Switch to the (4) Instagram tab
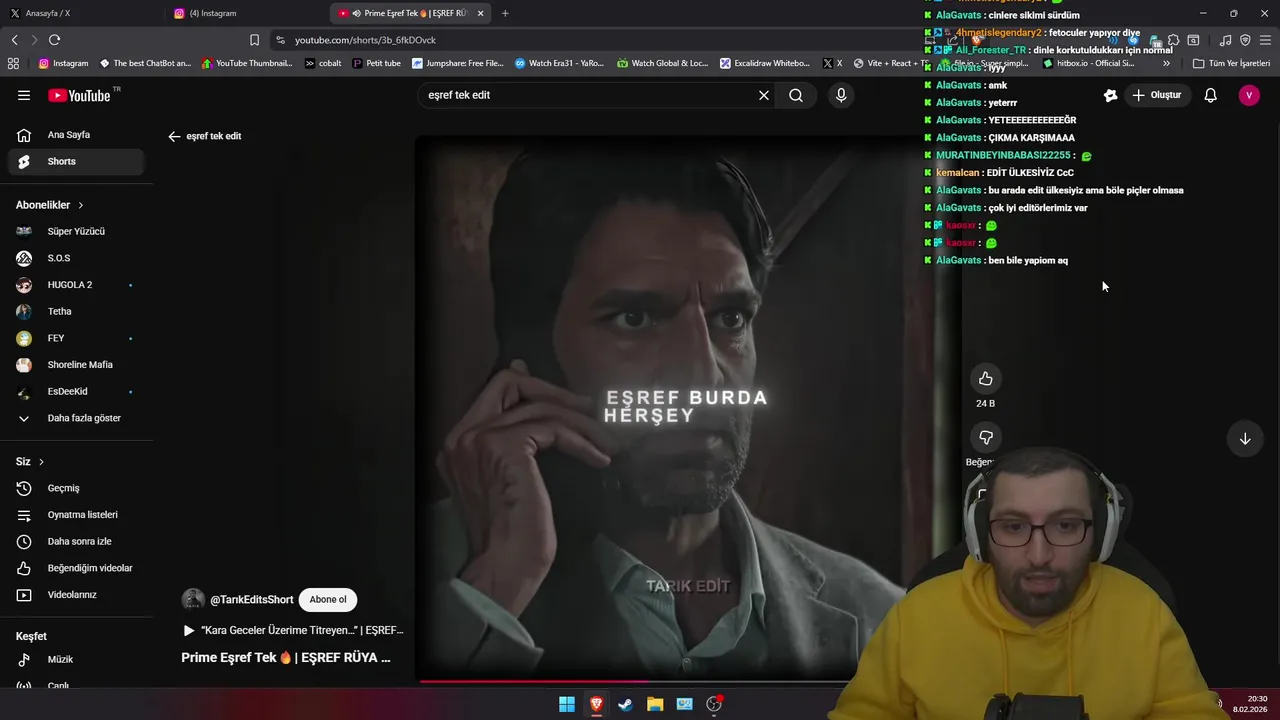The height and width of the screenshot is (720, 1280). point(247,13)
